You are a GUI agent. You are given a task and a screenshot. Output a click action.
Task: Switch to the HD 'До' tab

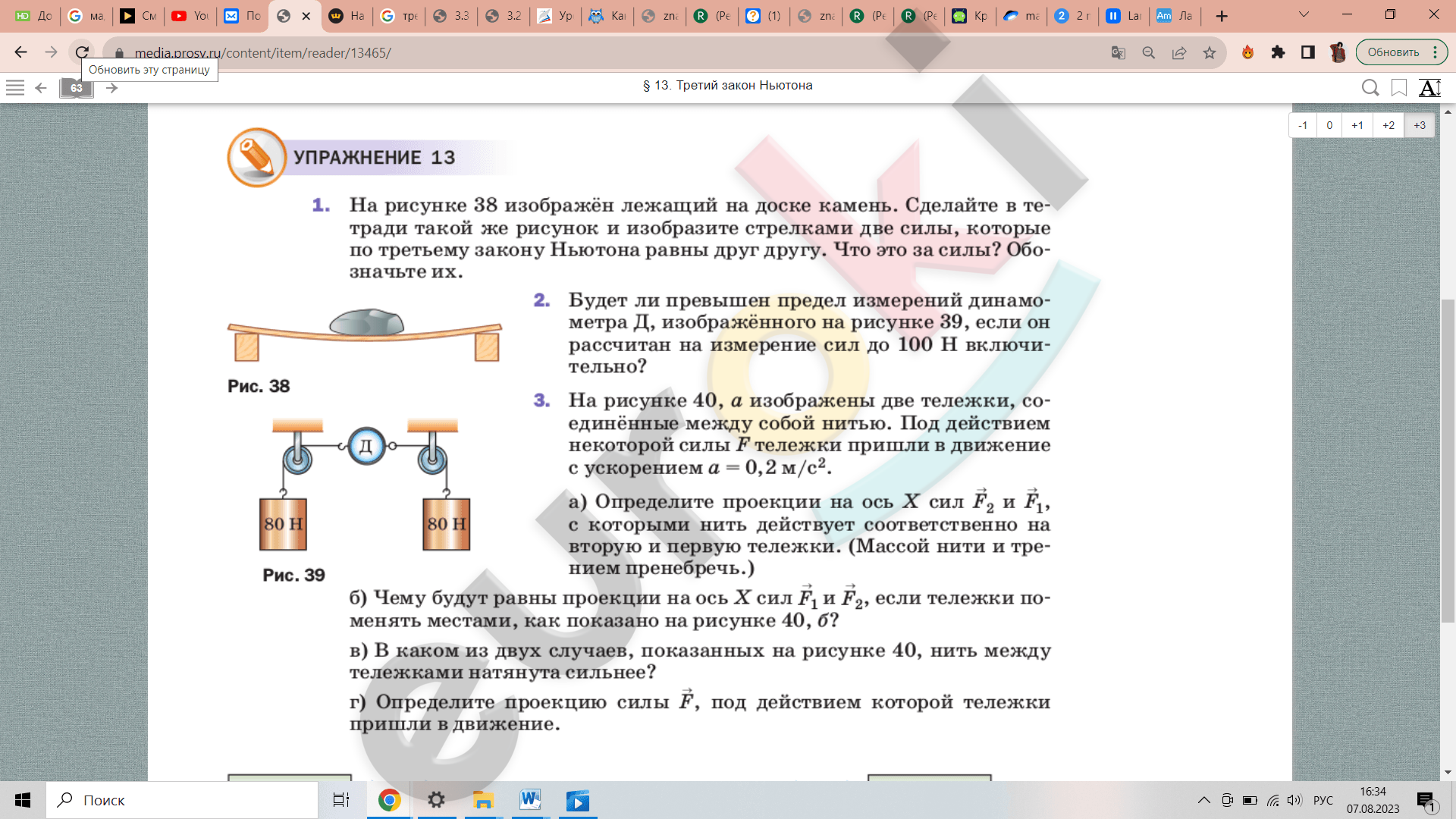(33, 16)
